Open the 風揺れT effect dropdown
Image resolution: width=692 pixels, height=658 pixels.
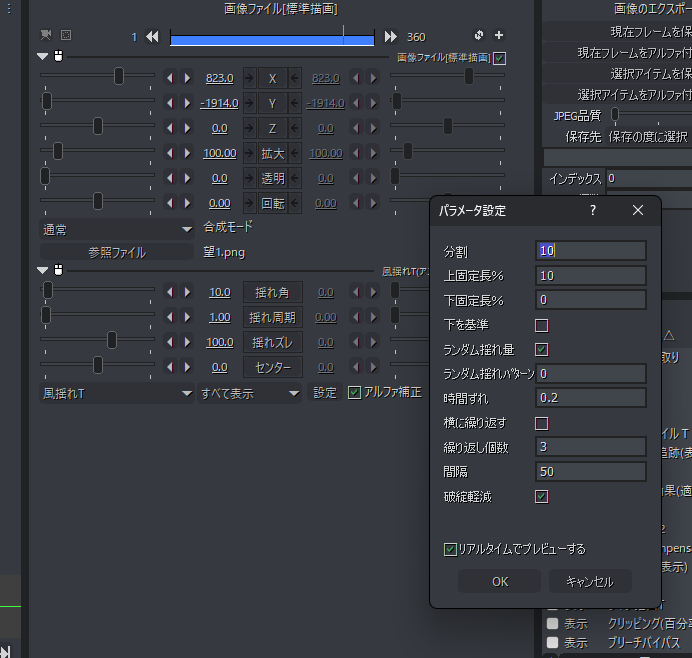(116, 393)
